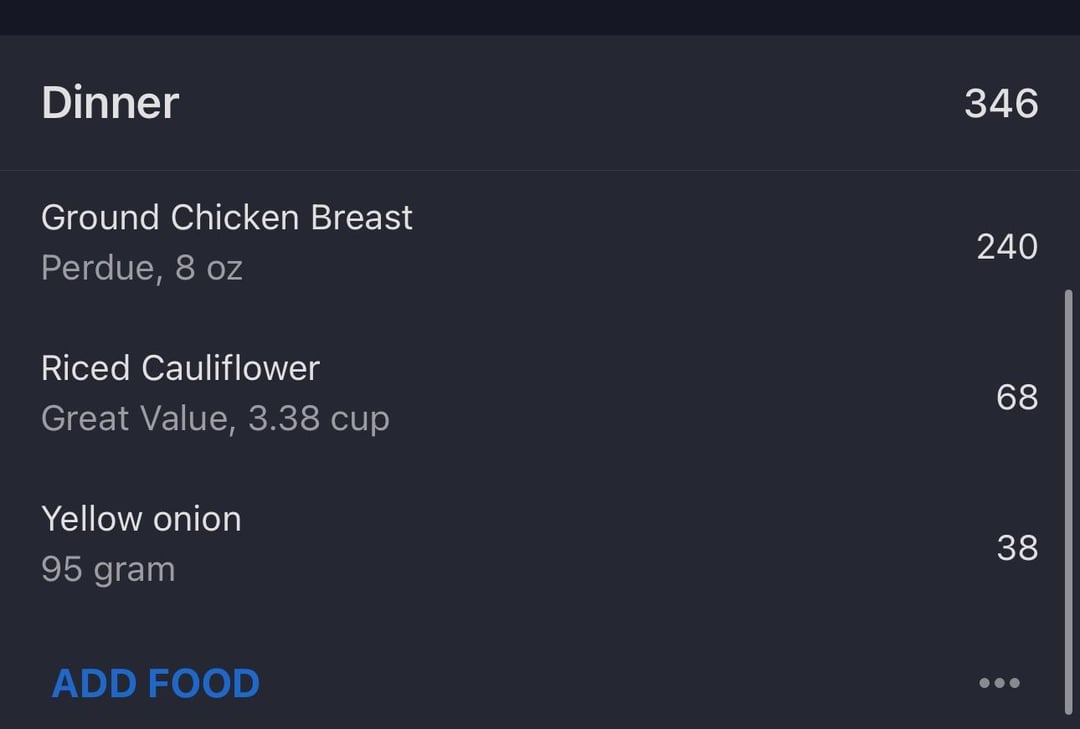1080x729 pixels.
Task: Click the Perdue brand label
Action: (x=96, y=268)
